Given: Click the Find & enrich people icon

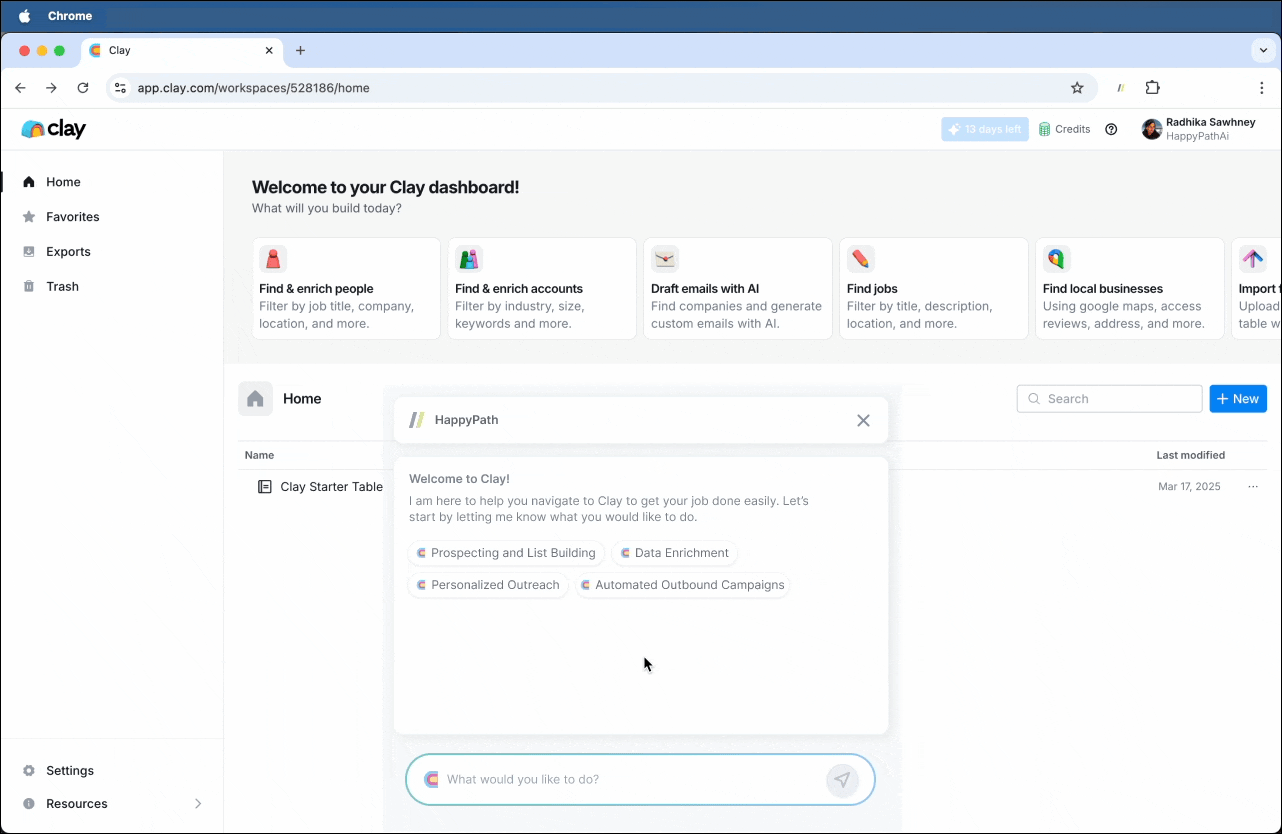Looking at the screenshot, I should click(273, 259).
